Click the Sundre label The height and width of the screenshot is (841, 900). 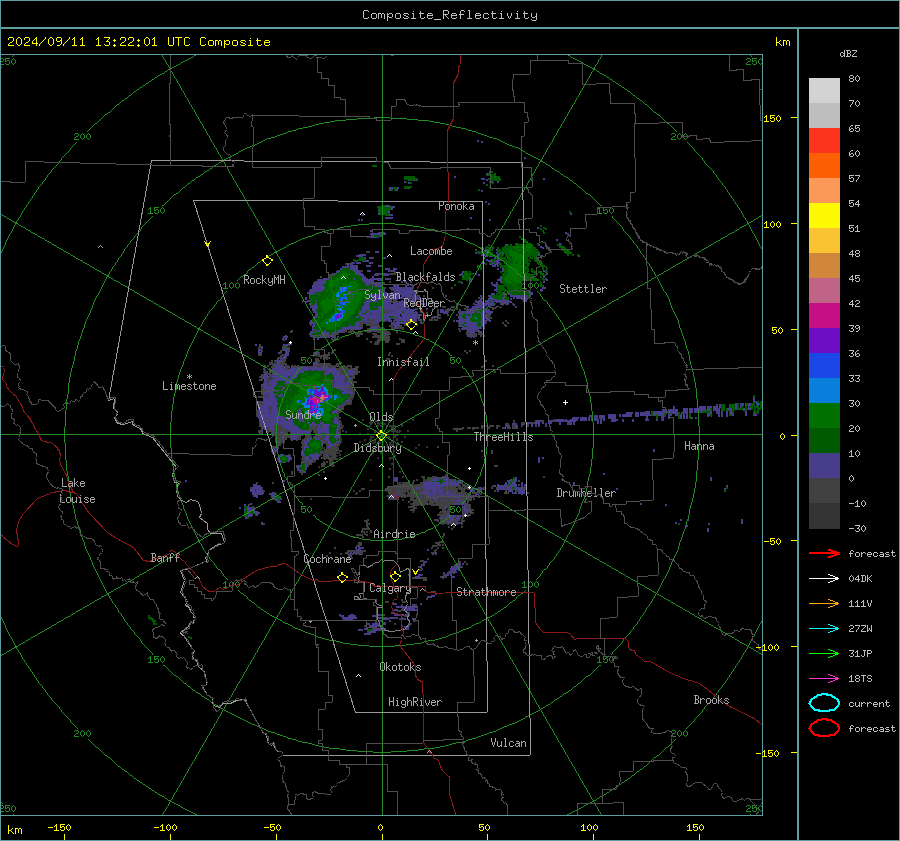click(303, 414)
